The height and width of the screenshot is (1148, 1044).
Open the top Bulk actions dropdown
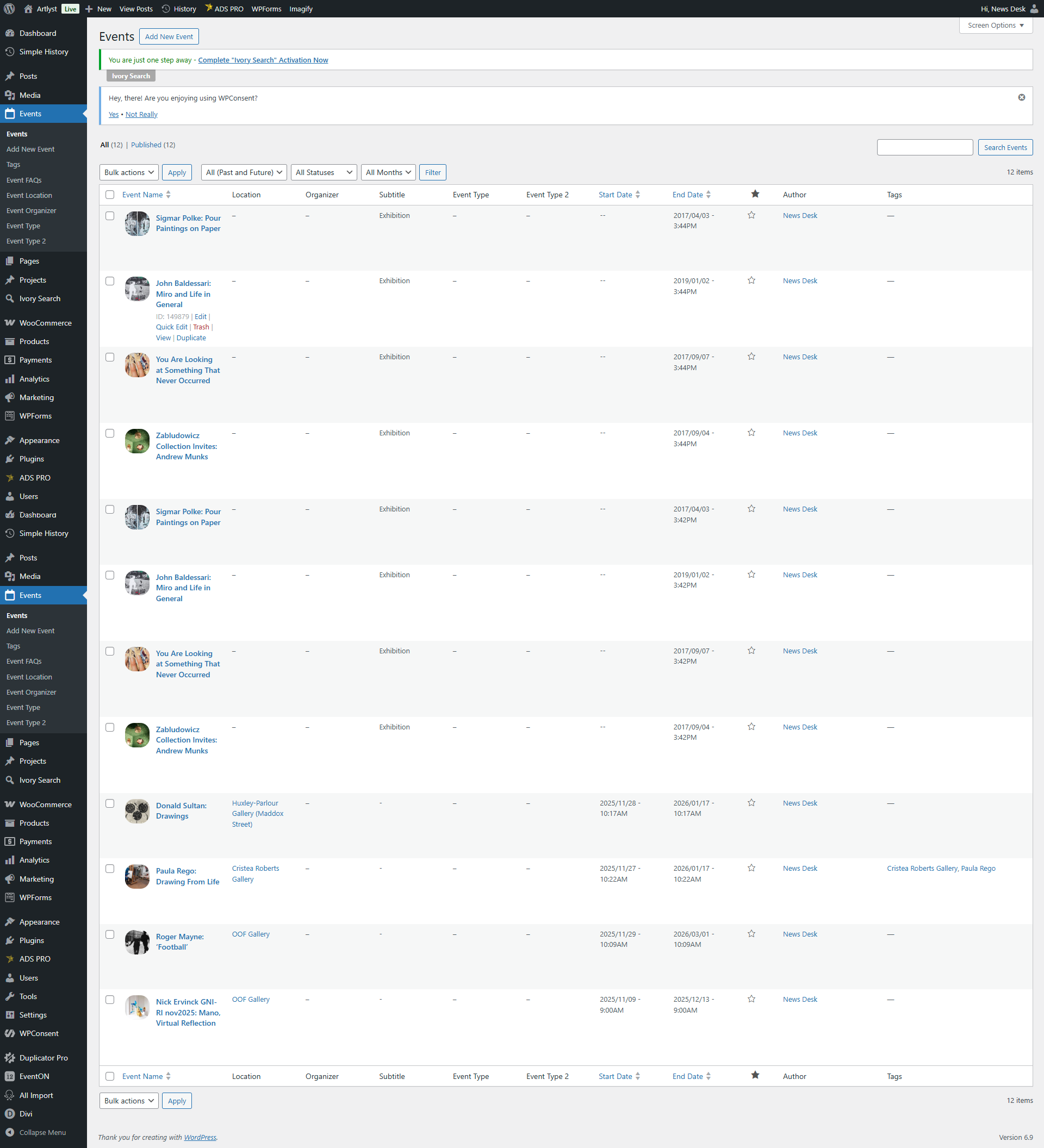129,172
